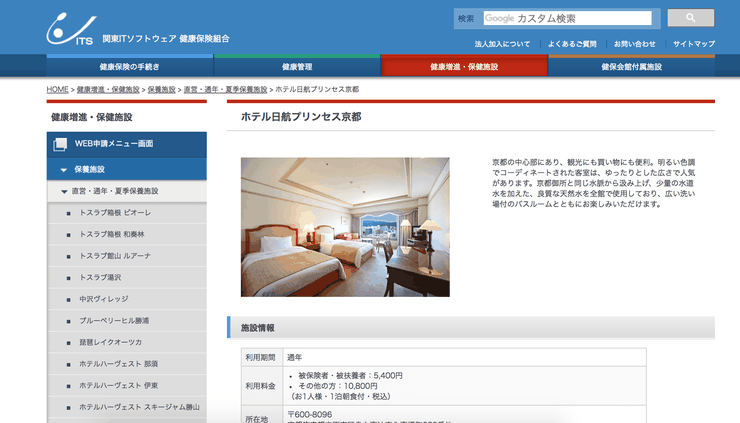Click the 健康増進・保健施設 sidebar heading

point(92,117)
